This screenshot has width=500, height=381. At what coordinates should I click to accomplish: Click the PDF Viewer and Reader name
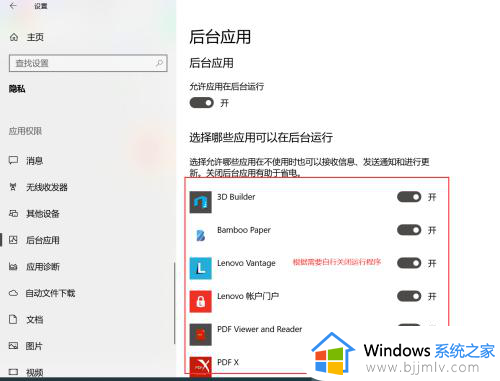pyautogui.click(x=259, y=329)
